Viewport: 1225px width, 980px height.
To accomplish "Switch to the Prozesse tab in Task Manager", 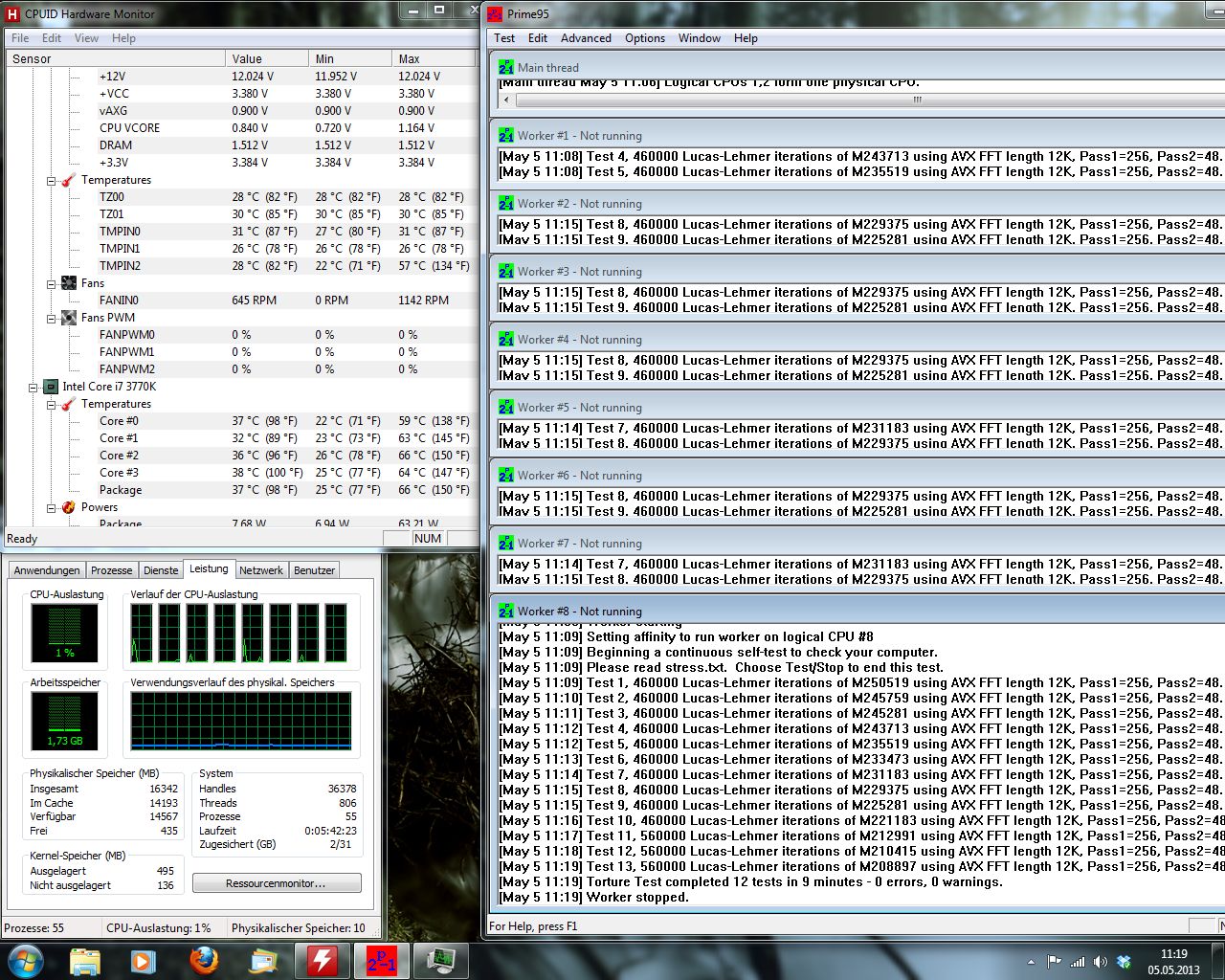I will pos(111,570).
